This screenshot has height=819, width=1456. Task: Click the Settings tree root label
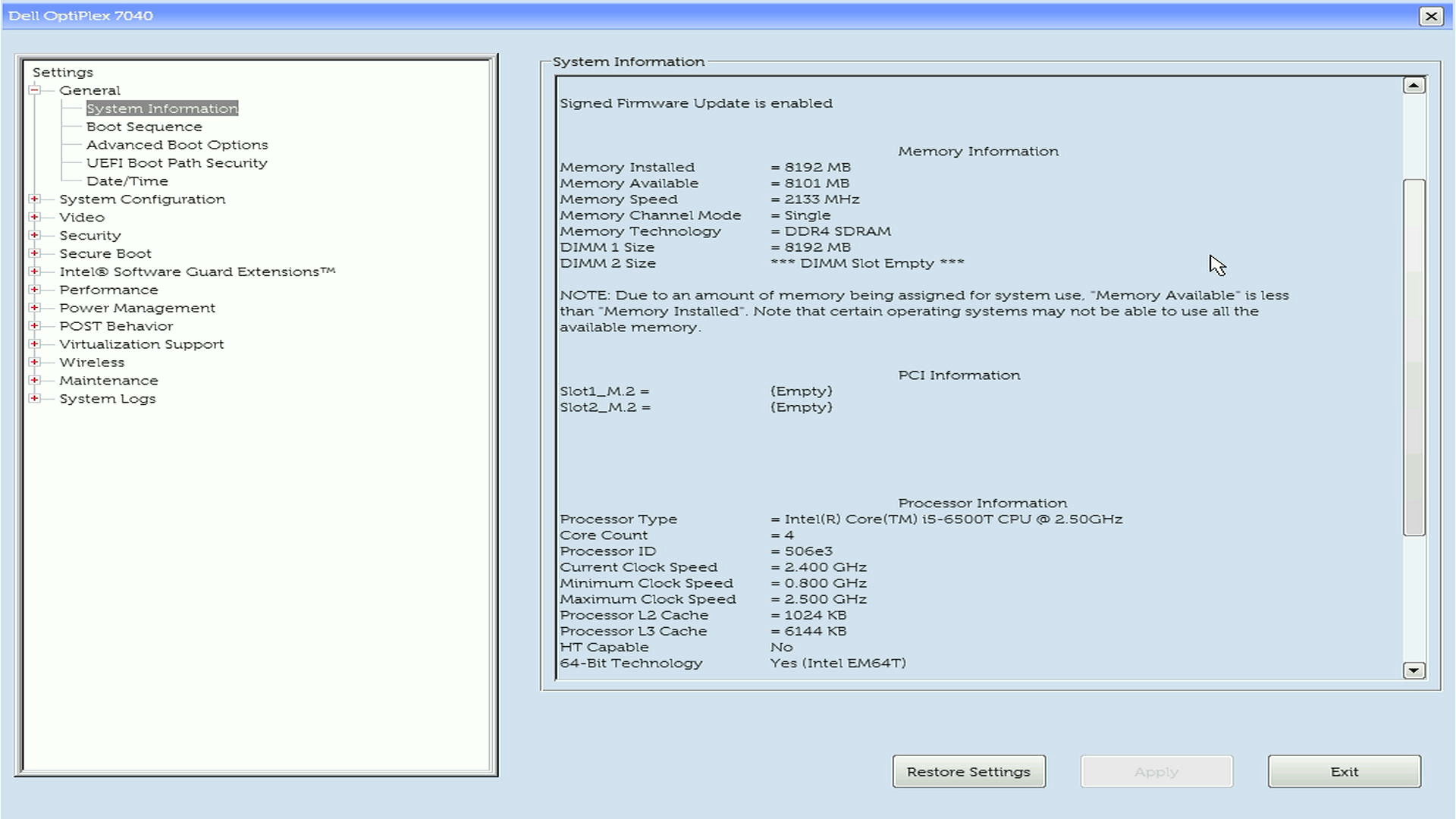point(63,72)
